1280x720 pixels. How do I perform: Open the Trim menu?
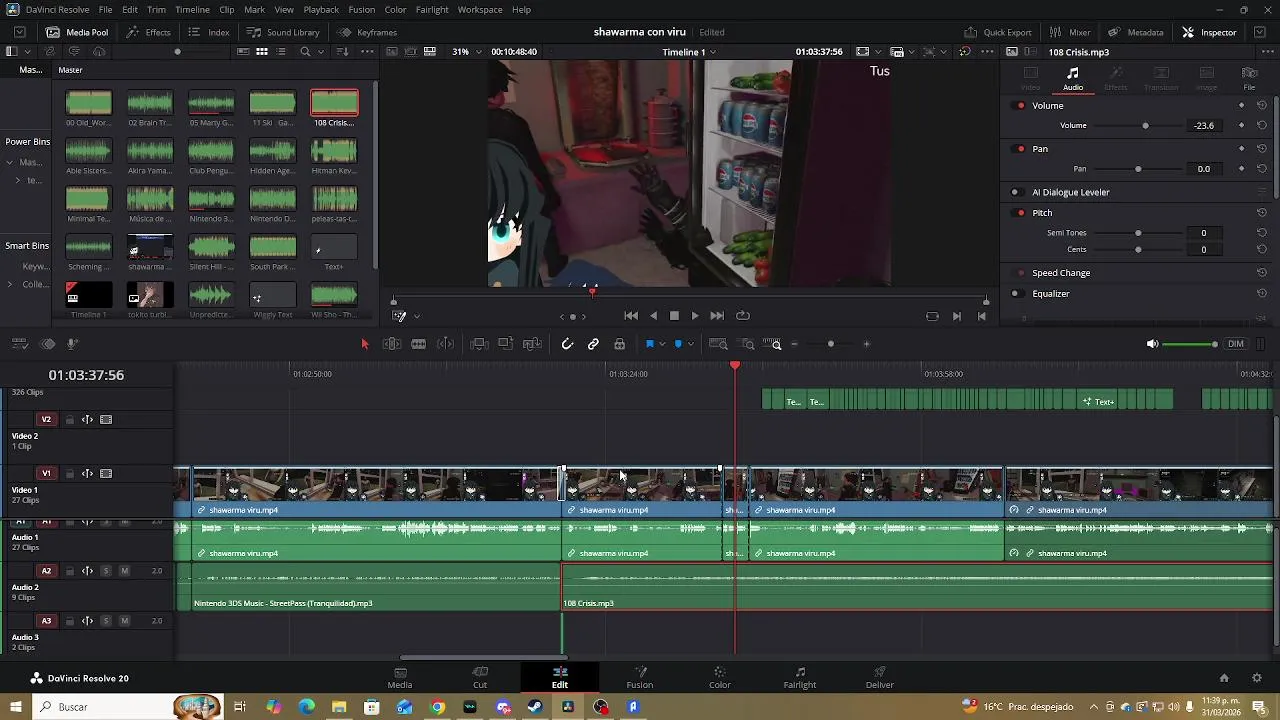156,10
